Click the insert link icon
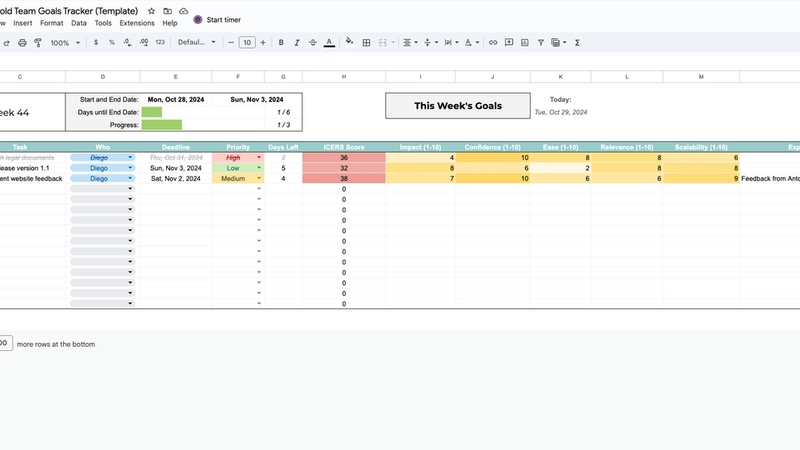This screenshot has width=800, height=450. click(x=493, y=43)
